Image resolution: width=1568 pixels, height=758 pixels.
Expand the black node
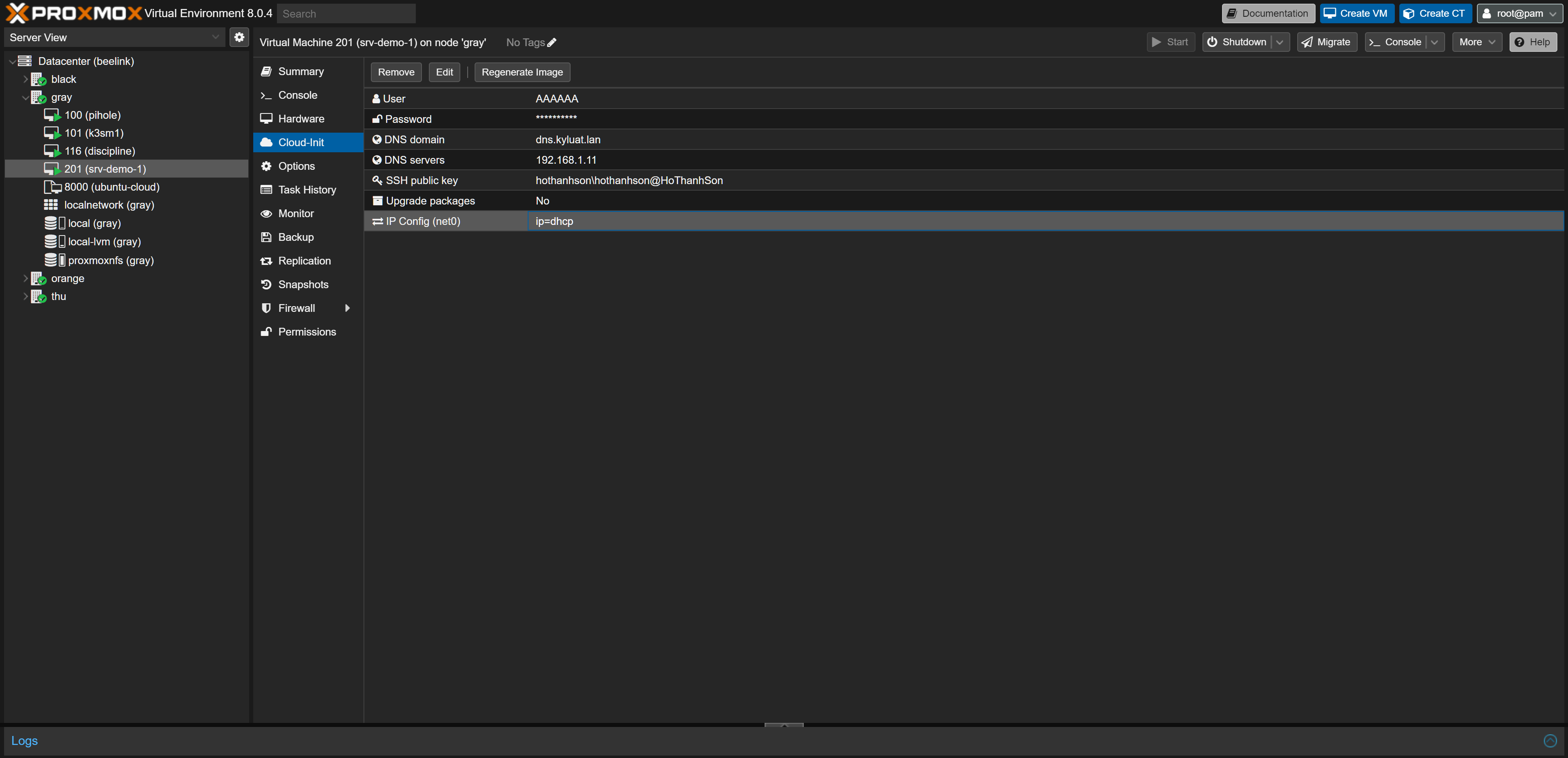pos(26,79)
